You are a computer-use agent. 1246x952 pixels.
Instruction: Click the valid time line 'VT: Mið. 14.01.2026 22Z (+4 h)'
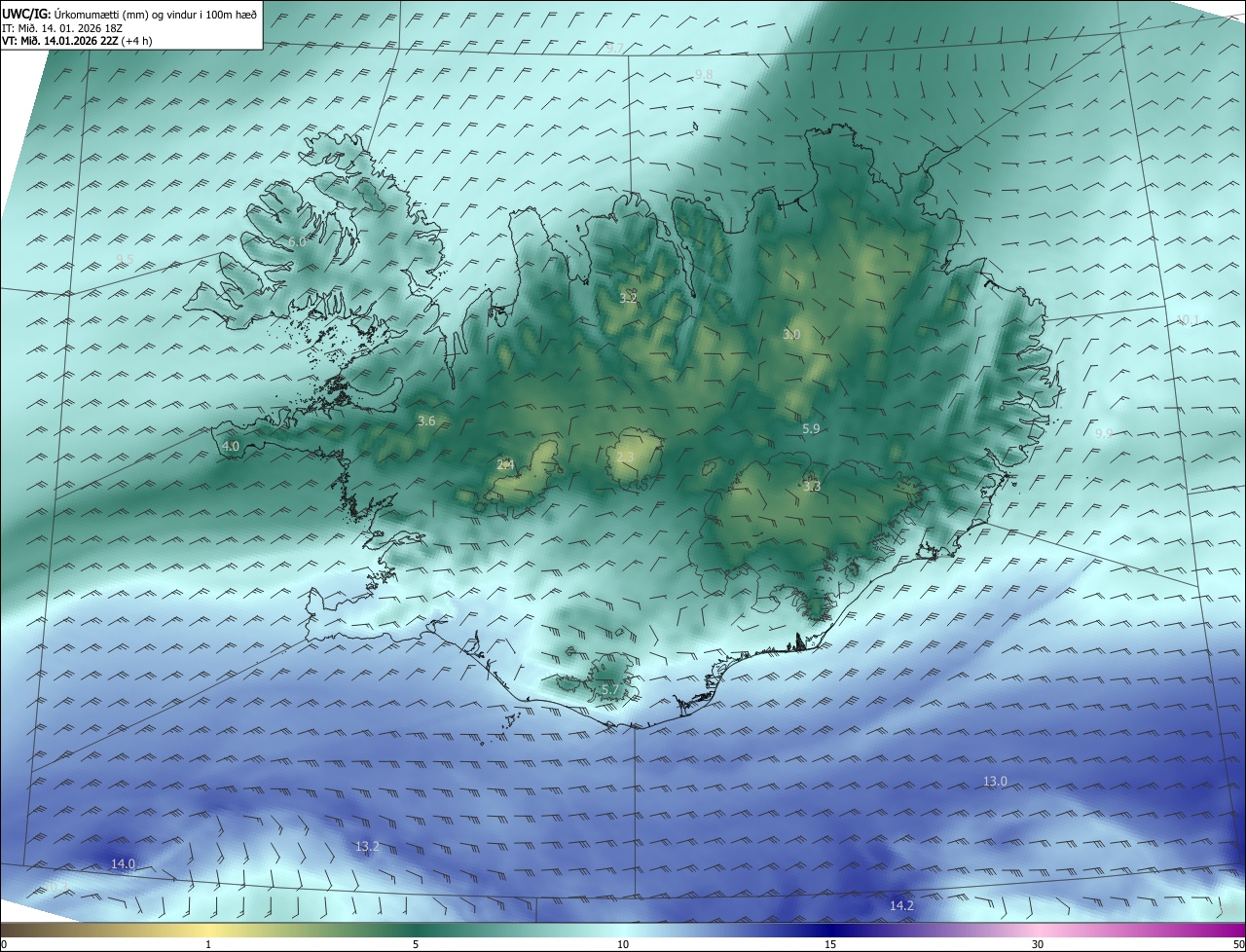click(77, 41)
